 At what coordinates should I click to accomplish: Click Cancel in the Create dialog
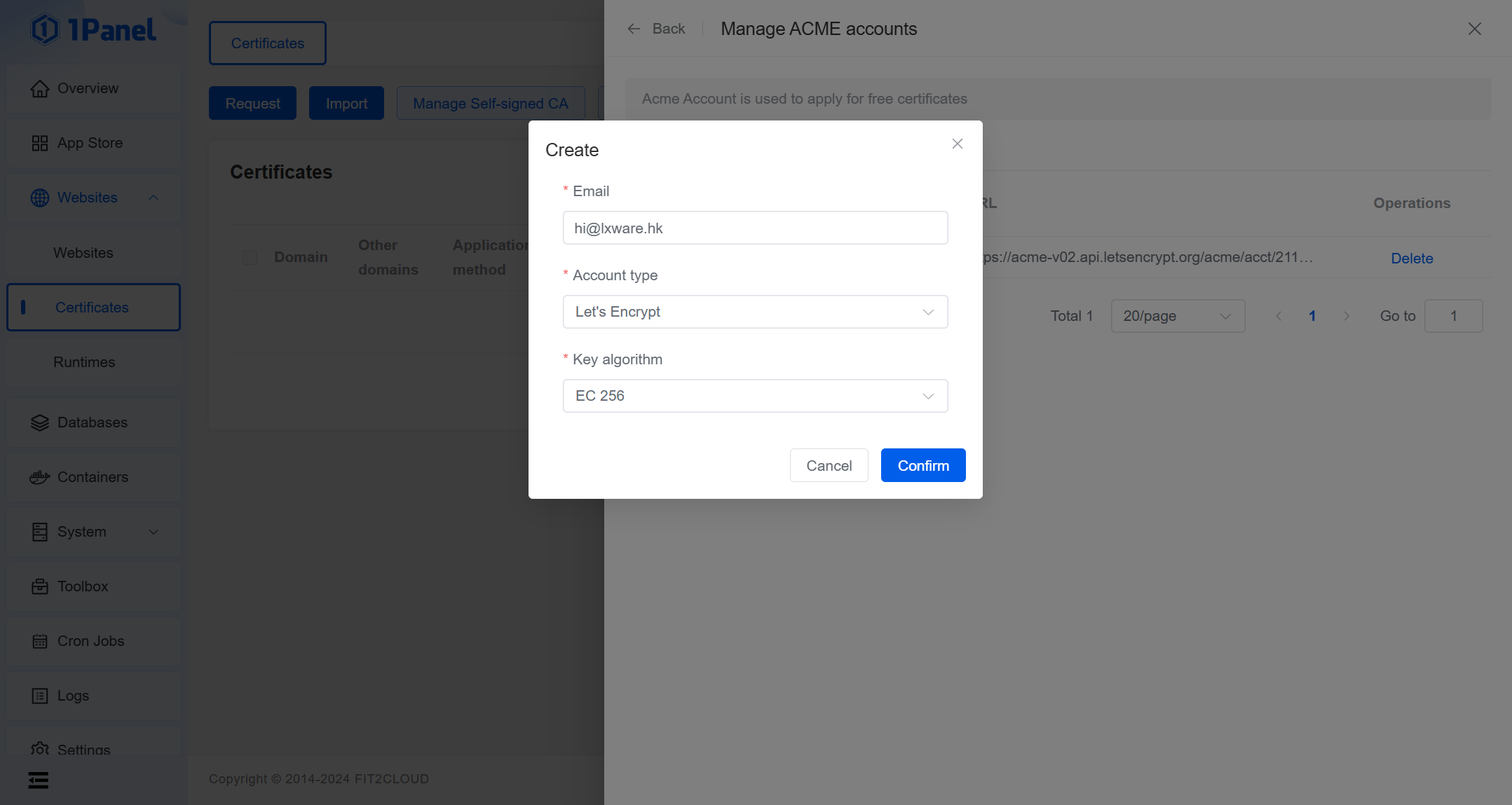pos(829,466)
